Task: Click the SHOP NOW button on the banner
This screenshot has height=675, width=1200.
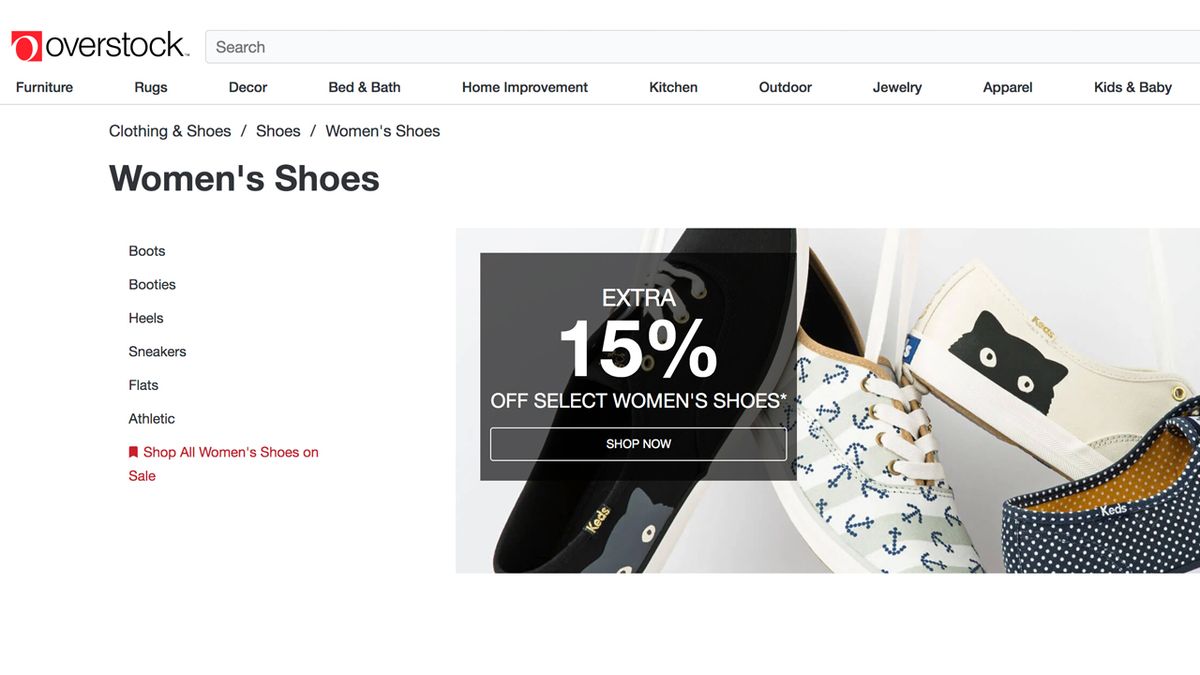Action: 637,443
